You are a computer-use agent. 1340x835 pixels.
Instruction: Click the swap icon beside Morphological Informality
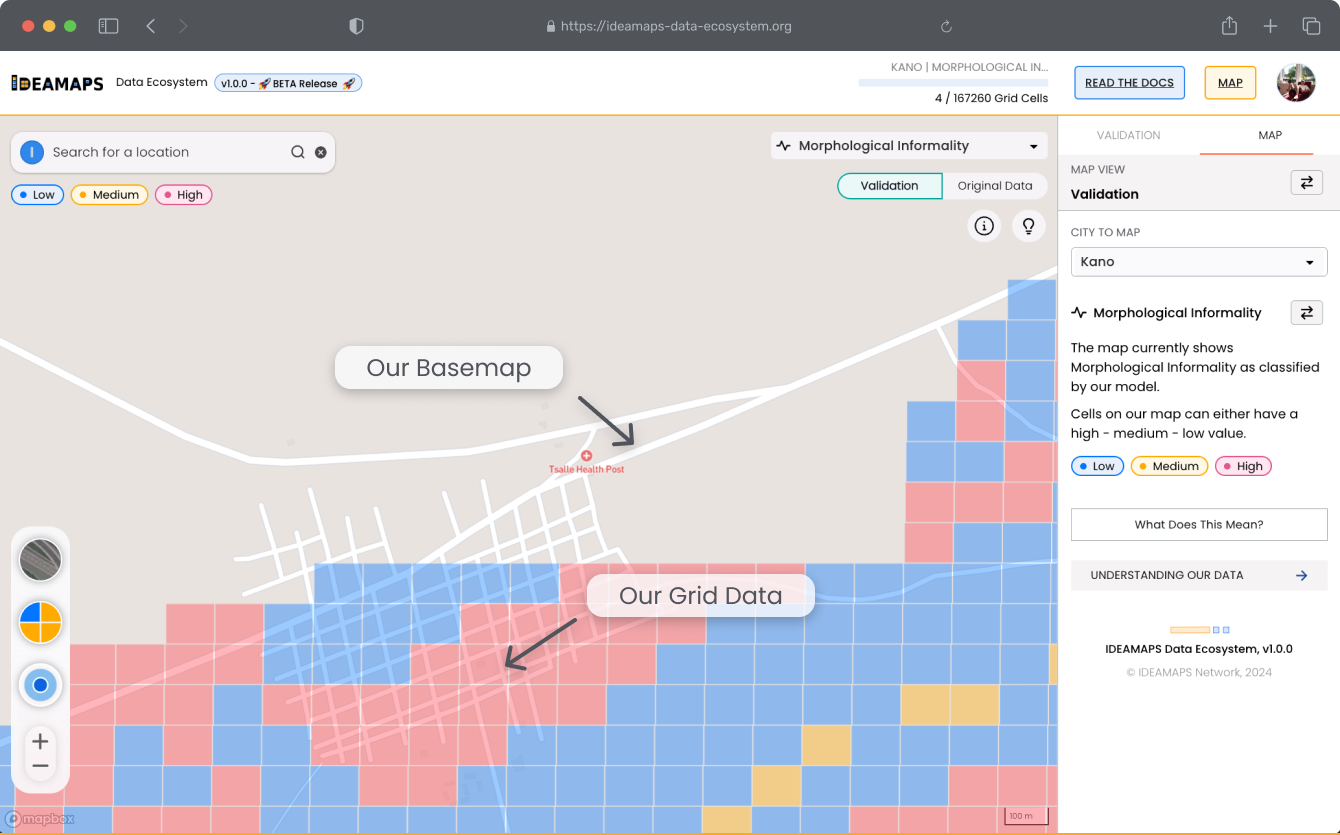tap(1306, 312)
